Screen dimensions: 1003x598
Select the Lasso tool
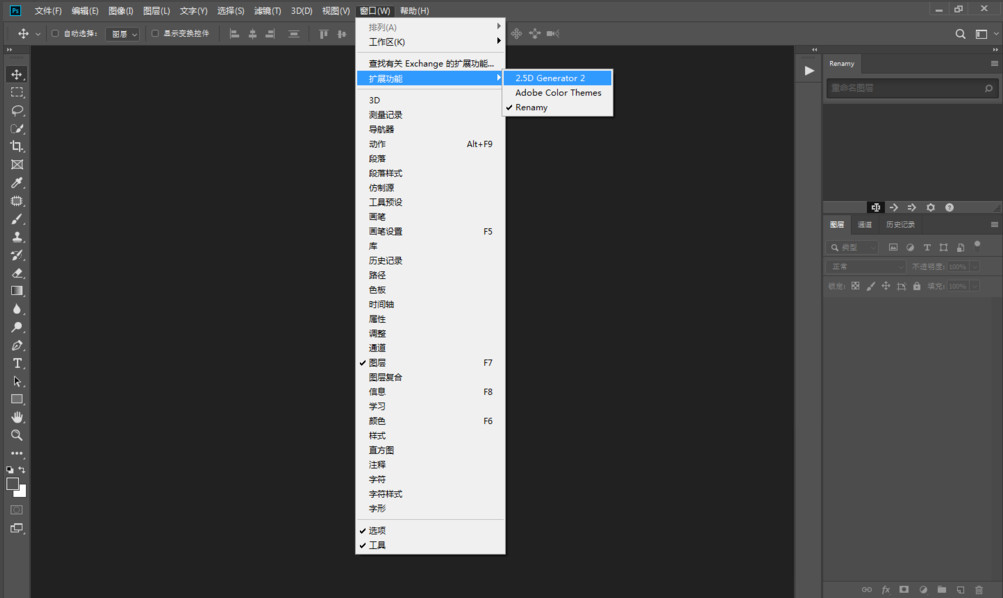coord(17,110)
